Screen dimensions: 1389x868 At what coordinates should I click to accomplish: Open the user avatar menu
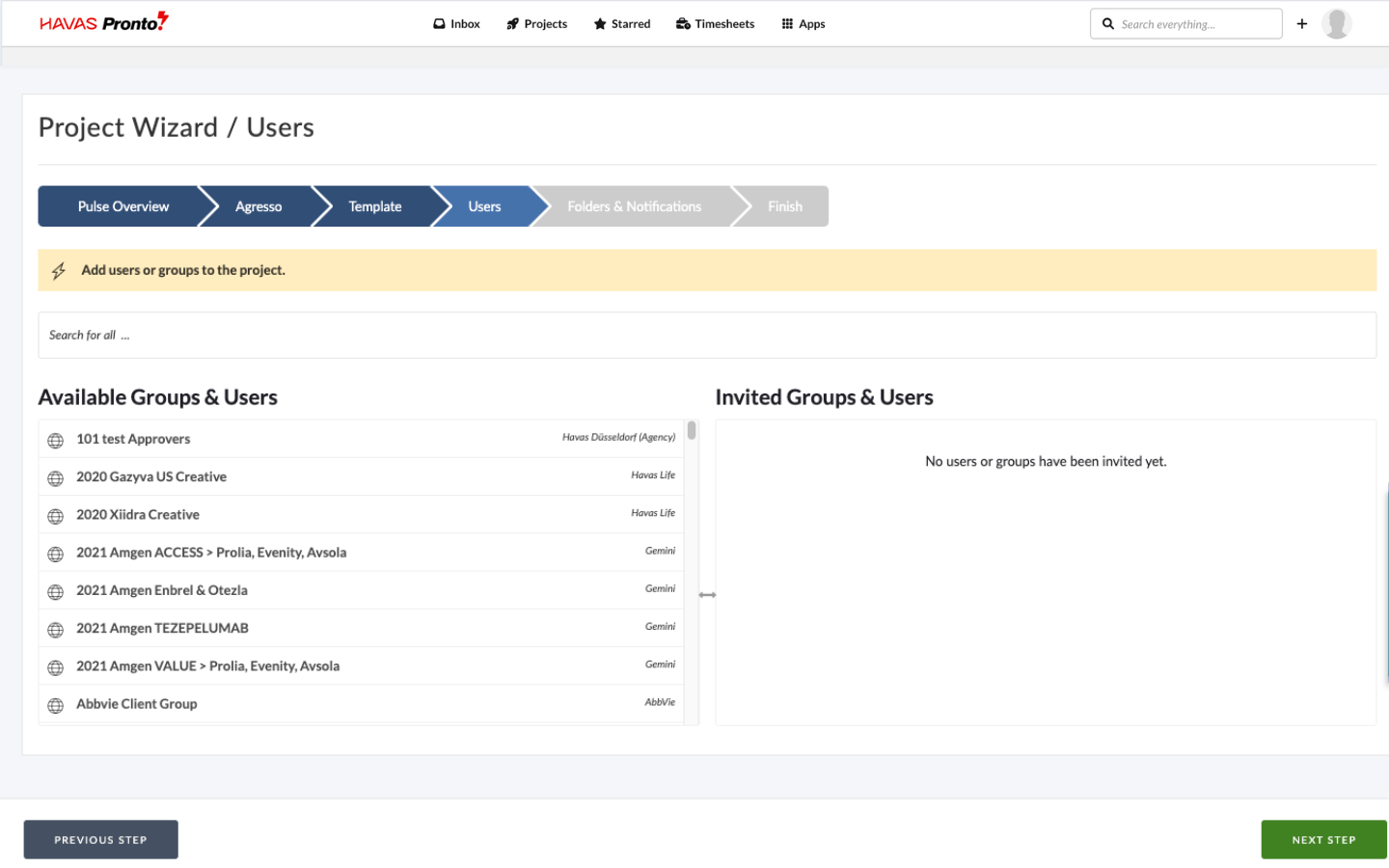coord(1337,23)
